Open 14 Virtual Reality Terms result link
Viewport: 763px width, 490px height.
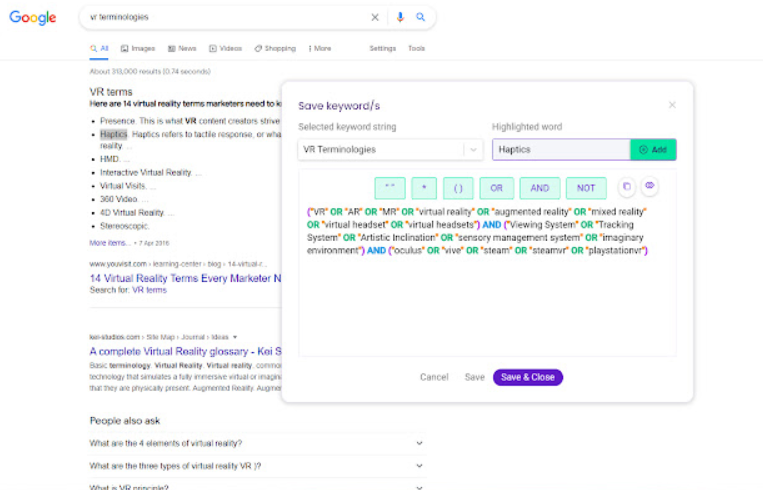pyautogui.click(x=185, y=278)
